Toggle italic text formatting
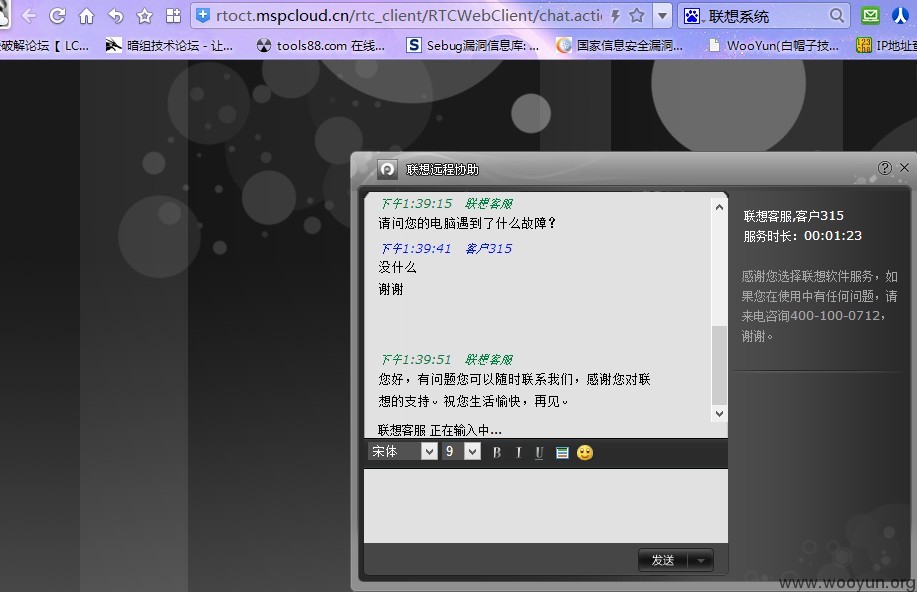 click(518, 452)
